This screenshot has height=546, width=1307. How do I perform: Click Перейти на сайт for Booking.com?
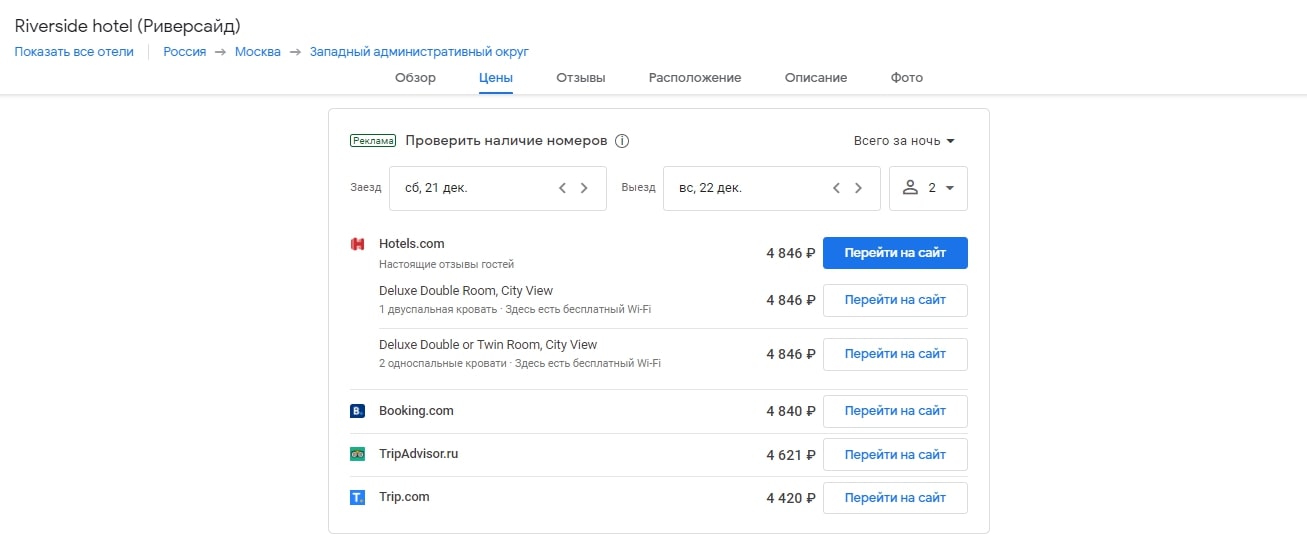pyautogui.click(x=895, y=411)
